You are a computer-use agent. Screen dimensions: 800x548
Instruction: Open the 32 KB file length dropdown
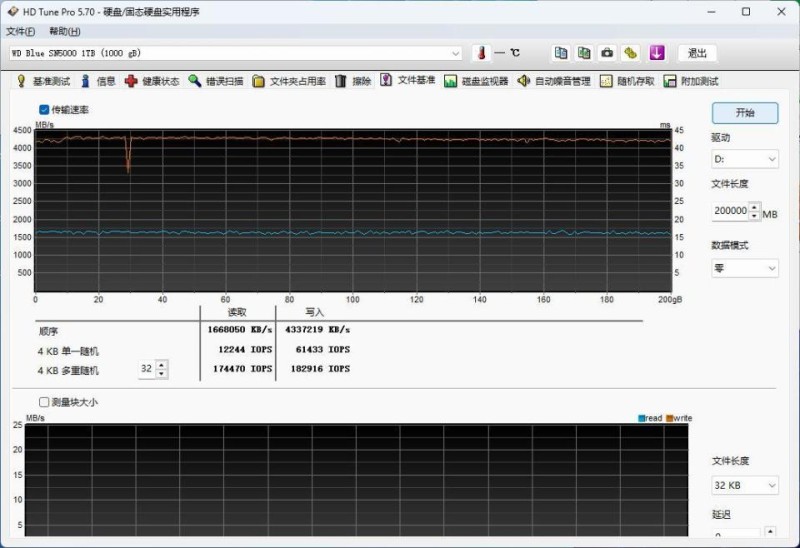point(745,485)
